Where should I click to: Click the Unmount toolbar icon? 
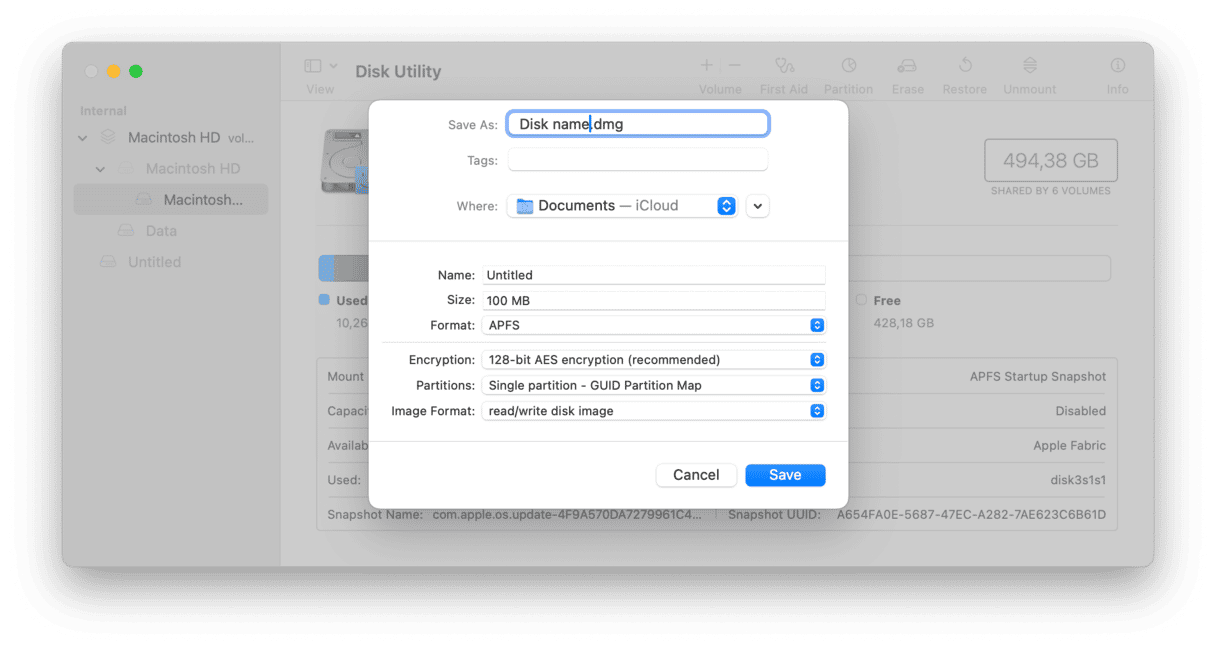(x=1029, y=66)
